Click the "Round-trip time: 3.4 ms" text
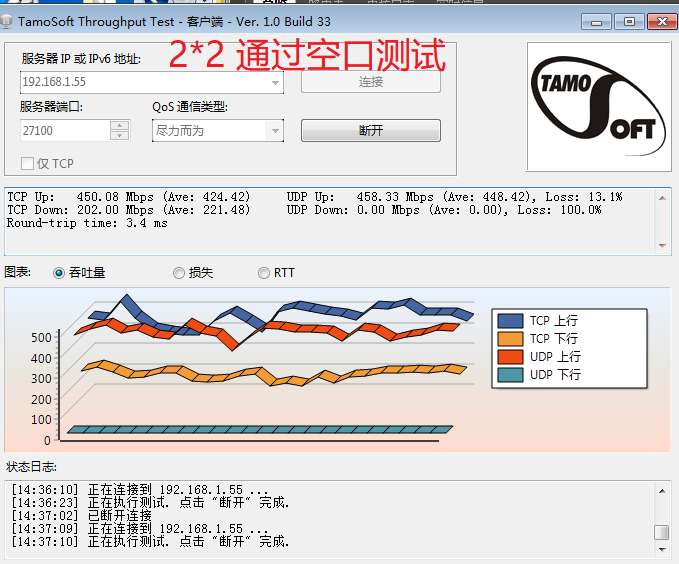Image resolution: width=679 pixels, height=564 pixels. (87, 223)
